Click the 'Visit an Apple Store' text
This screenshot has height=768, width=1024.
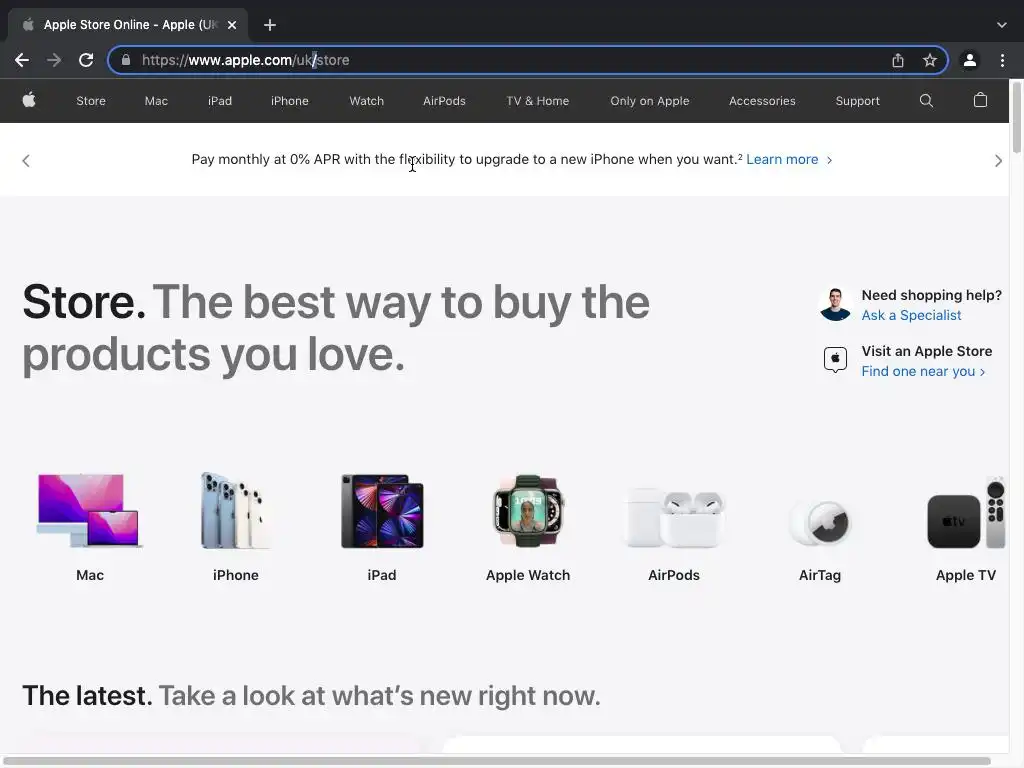pos(927,351)
